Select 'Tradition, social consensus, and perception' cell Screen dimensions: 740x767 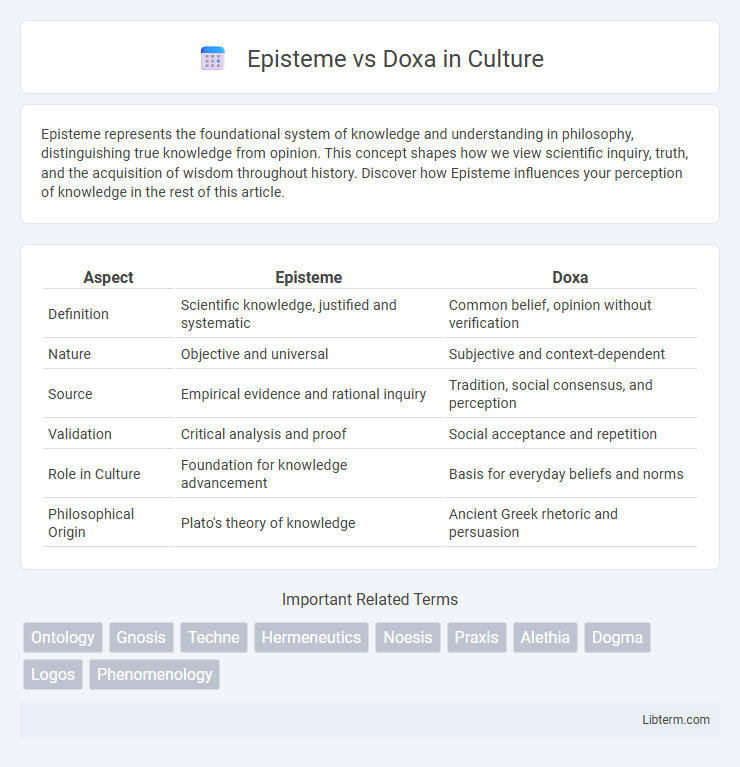[x=570, y=394]
